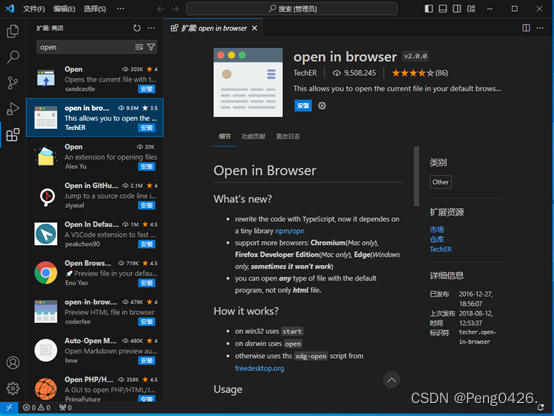Image resolution: width=554 pixels, height=416 pixels.
Task: Click the VS Code logo icon
Action: 10,9
